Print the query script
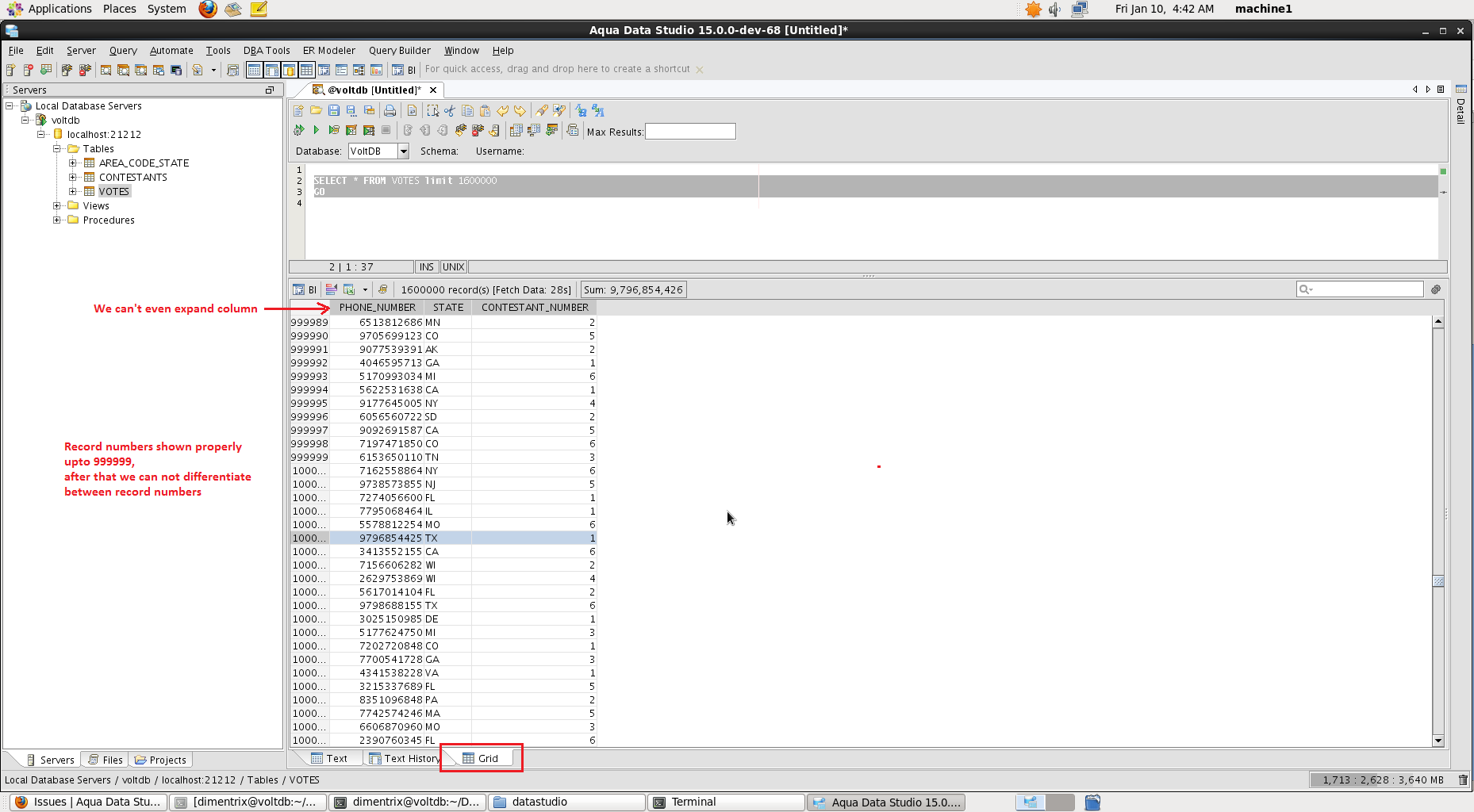 pyautogui.click(x=390, y=111)
